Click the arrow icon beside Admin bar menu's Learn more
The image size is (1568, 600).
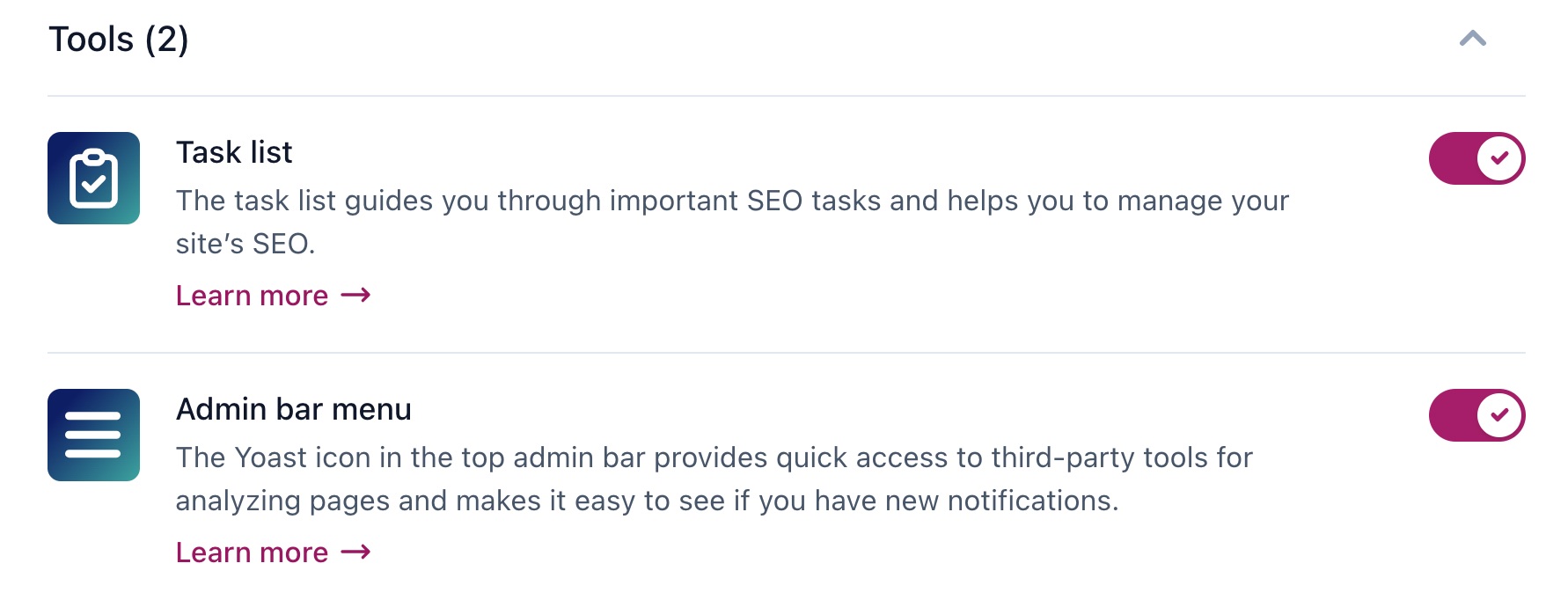tap(355, 552)
